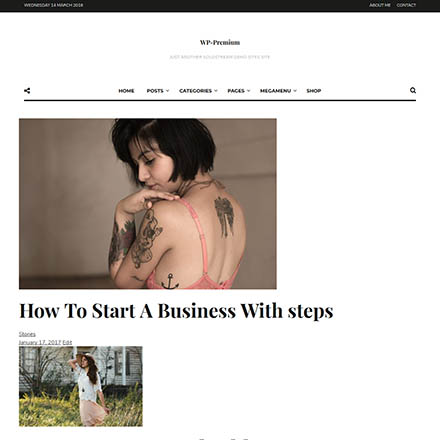Open the Pages menu label
440x440 pixels.
(236, 91)
